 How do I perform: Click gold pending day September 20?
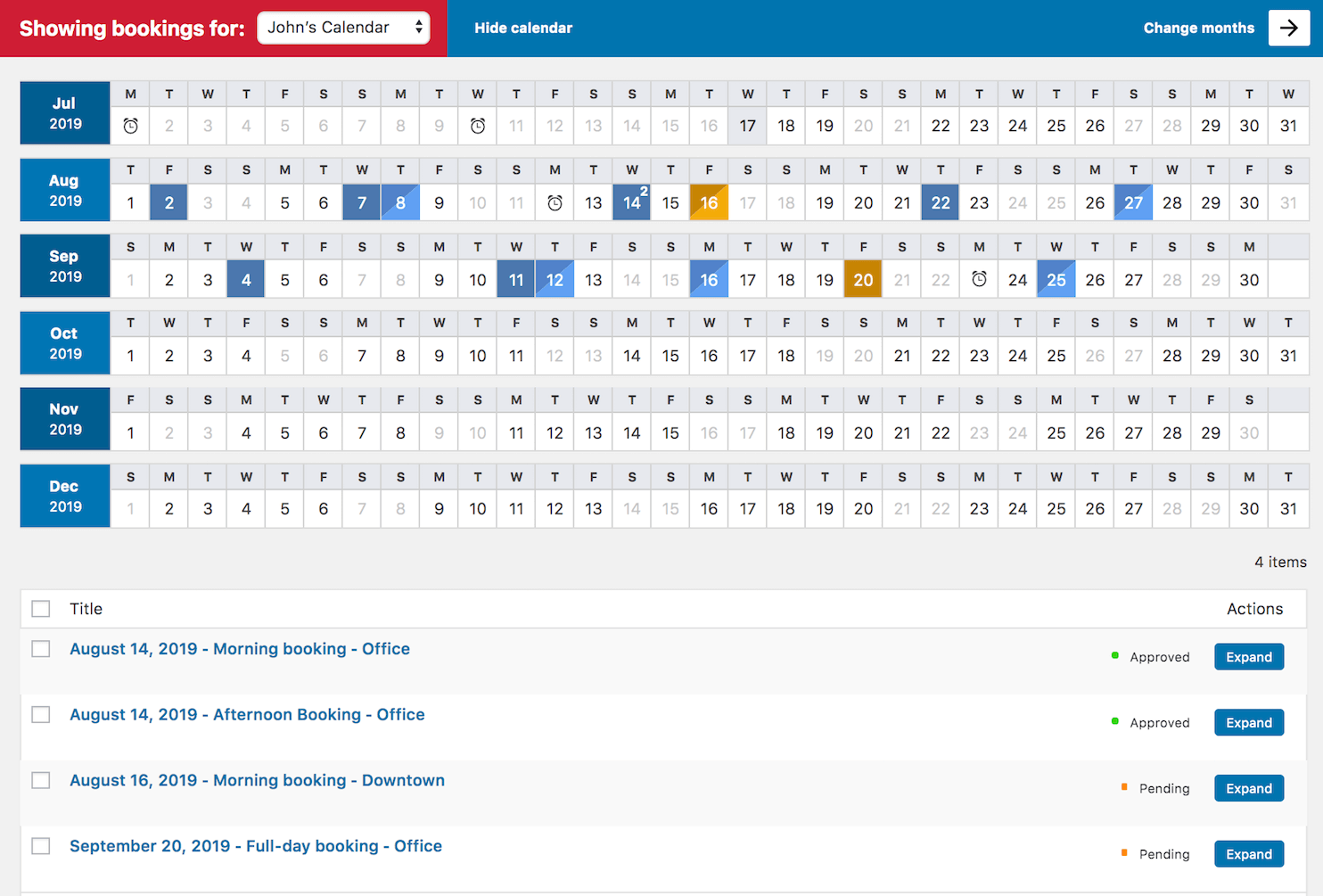click(x=863, y=280)
